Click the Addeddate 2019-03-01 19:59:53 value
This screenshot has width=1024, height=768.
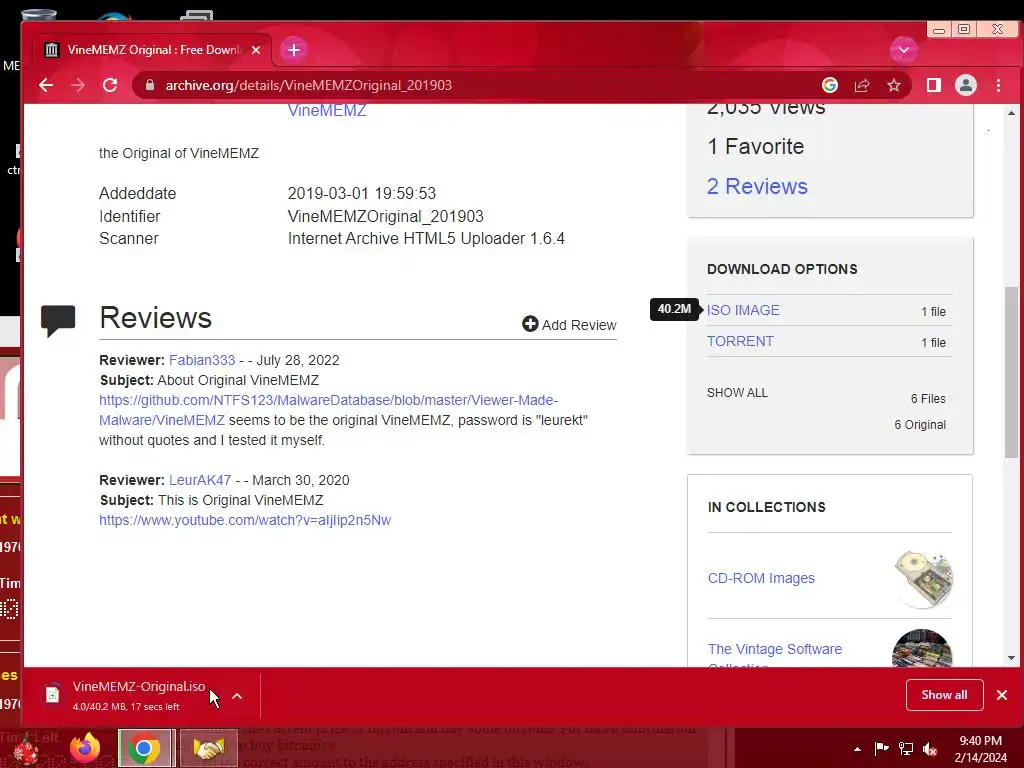coord(362,193)
